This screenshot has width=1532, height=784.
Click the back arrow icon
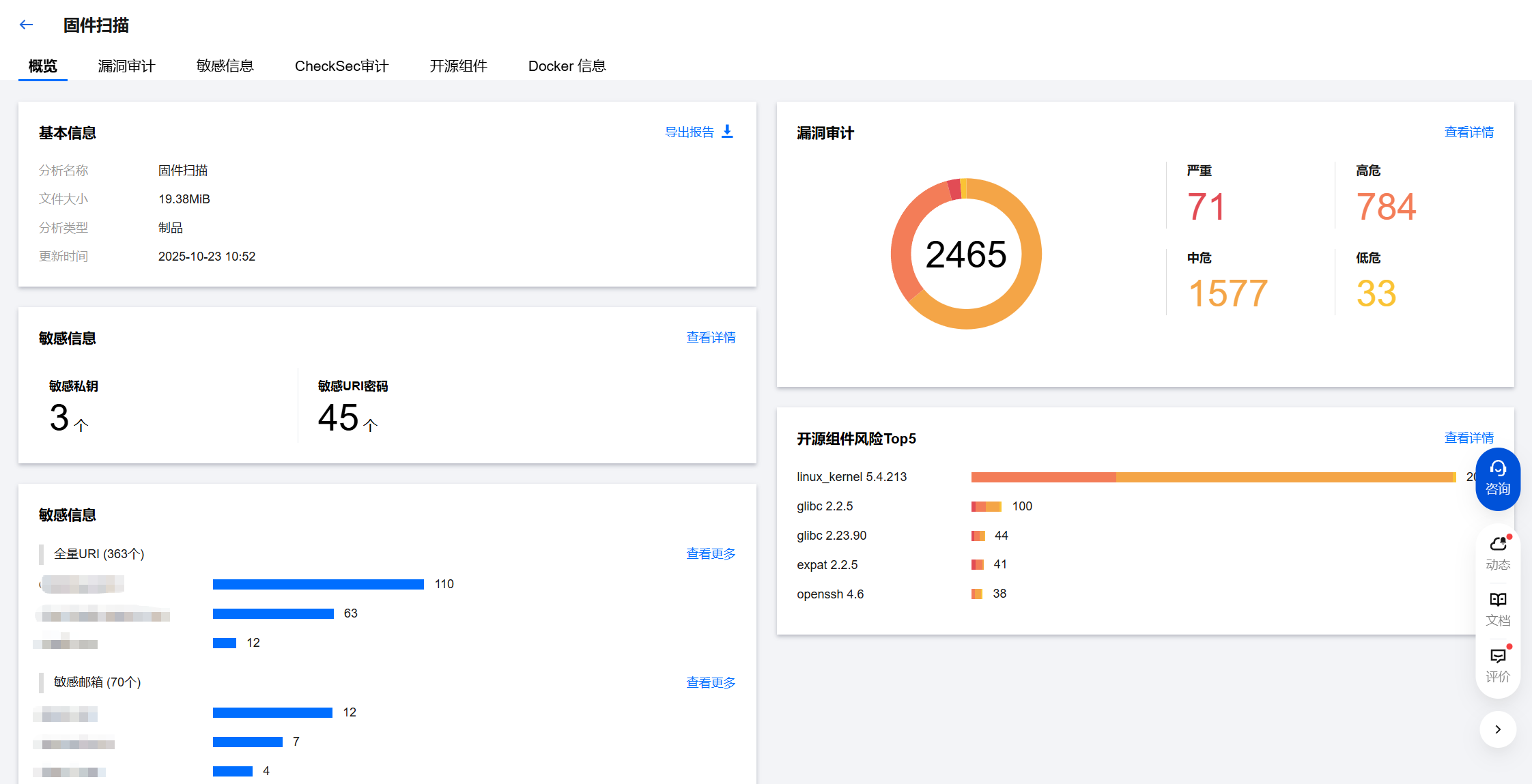27,25
